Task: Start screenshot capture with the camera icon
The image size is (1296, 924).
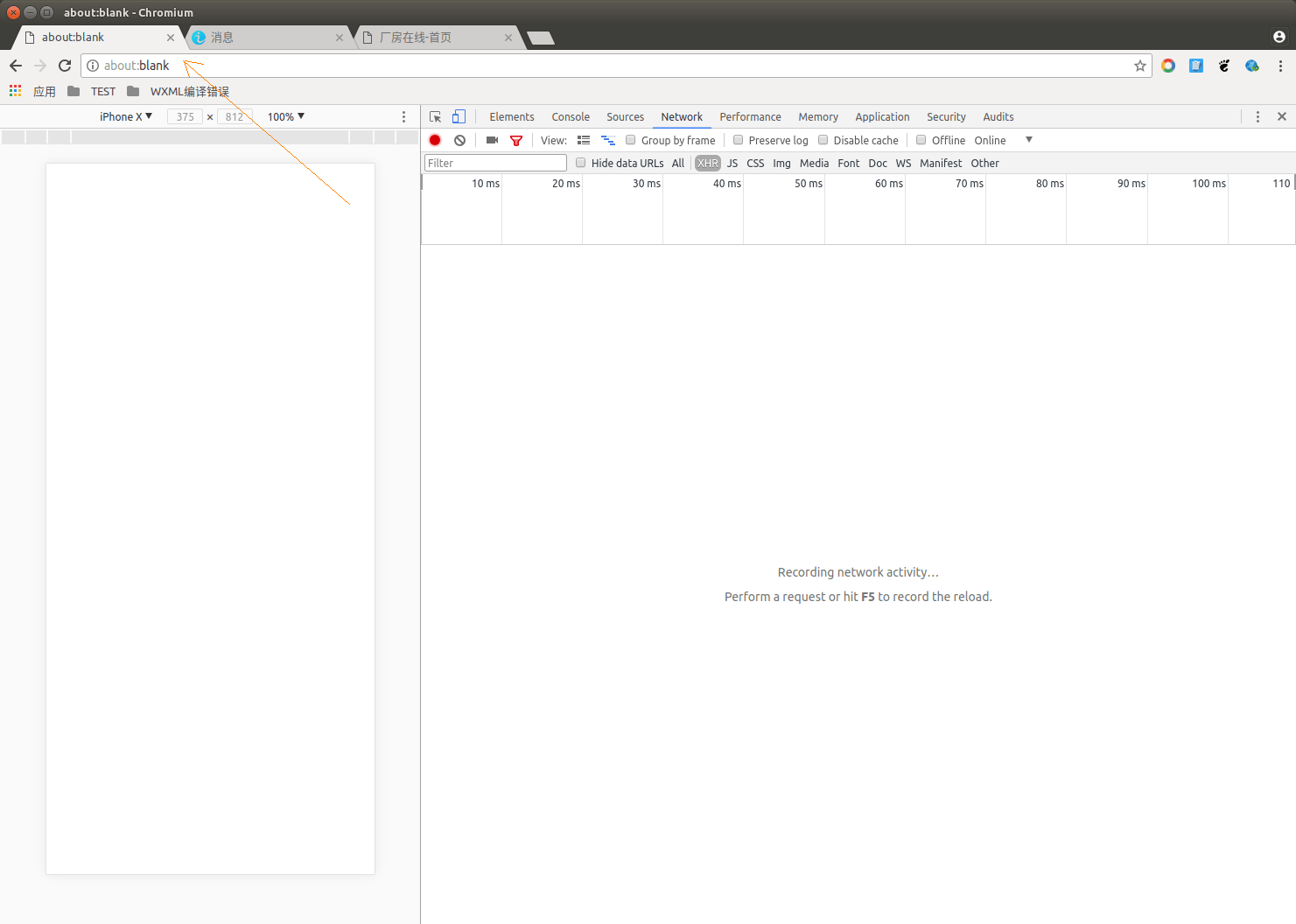Action: pos(491,140)
